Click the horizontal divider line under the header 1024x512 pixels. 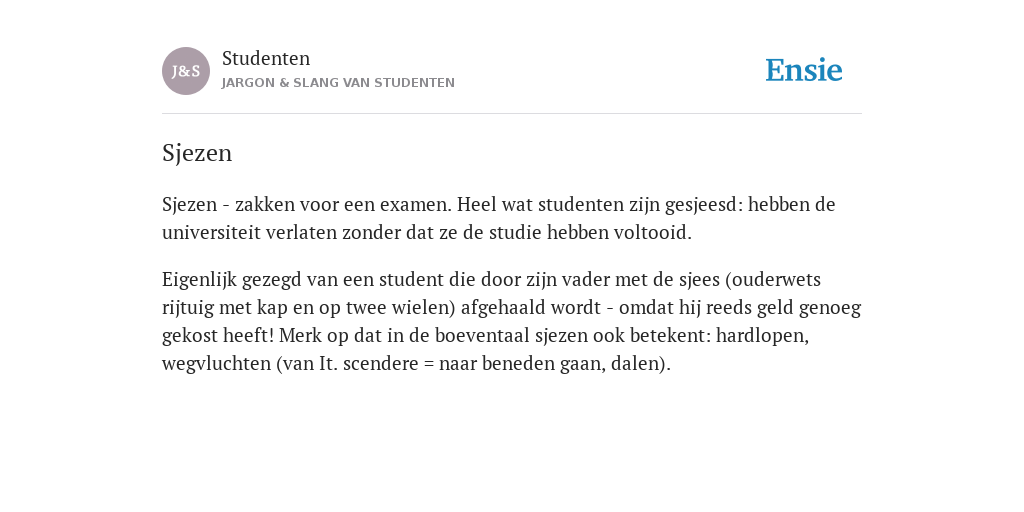512,114
